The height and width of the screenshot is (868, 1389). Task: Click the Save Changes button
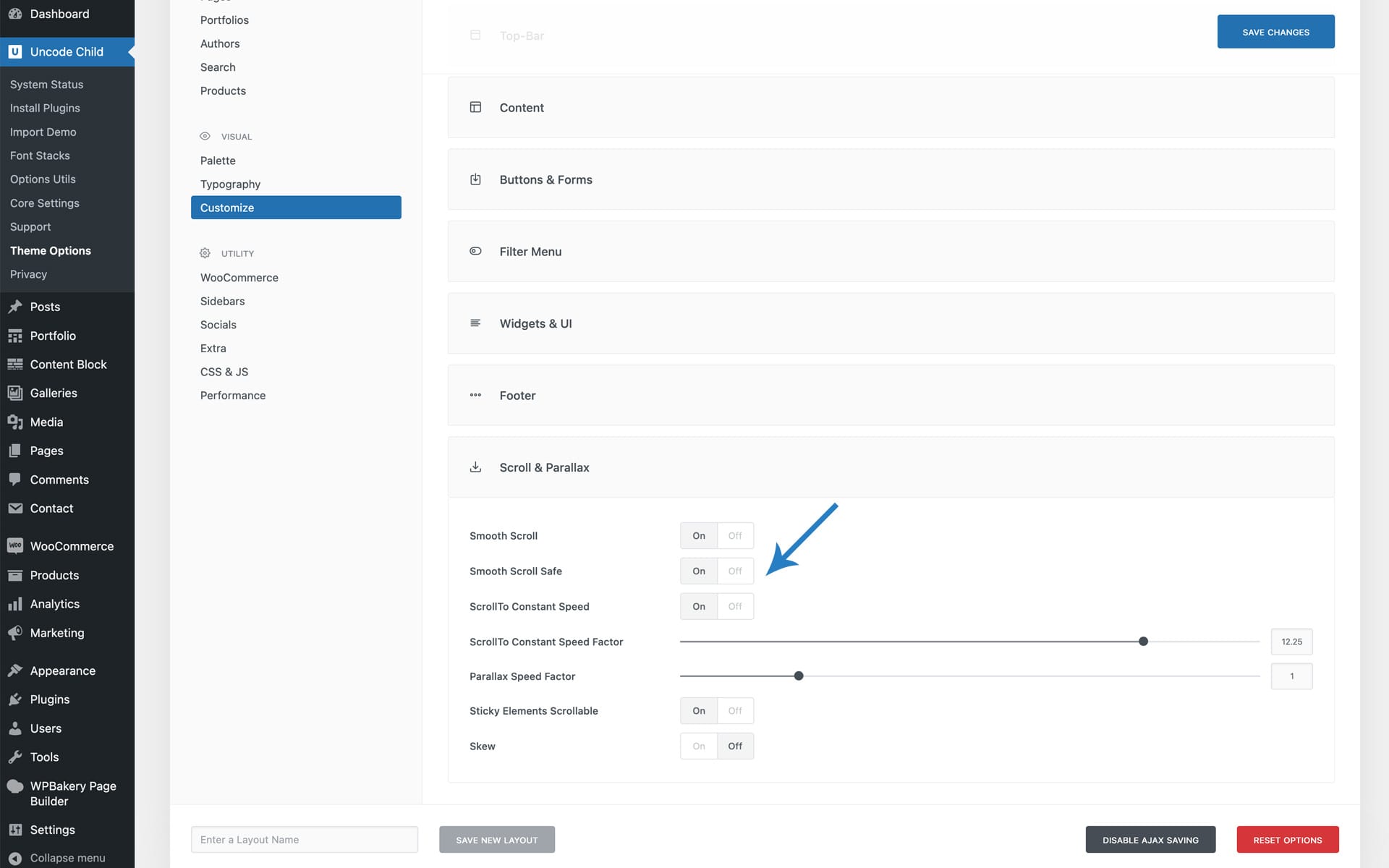(1275, 32)
